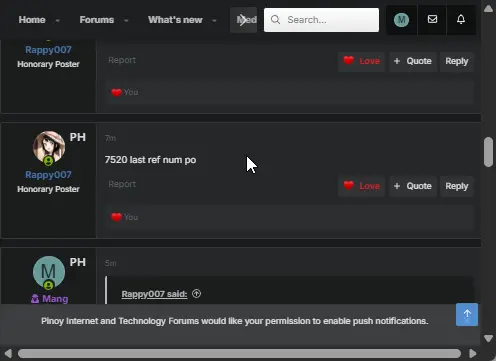Open the inbox envelope icon

tap(432, 19)
